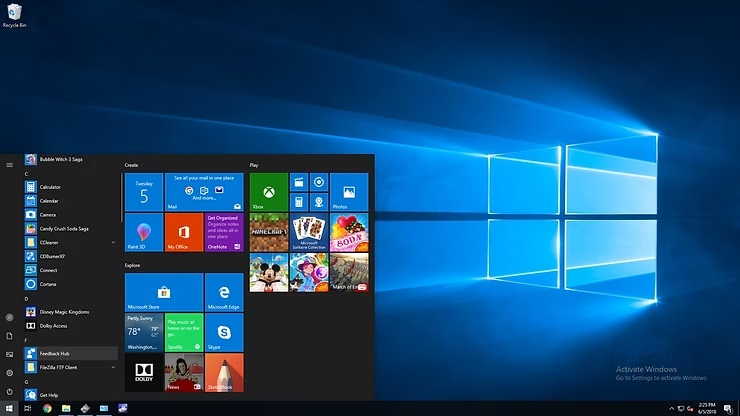
Task: Open the volume icon in system tray
Action: coord(690,408)
